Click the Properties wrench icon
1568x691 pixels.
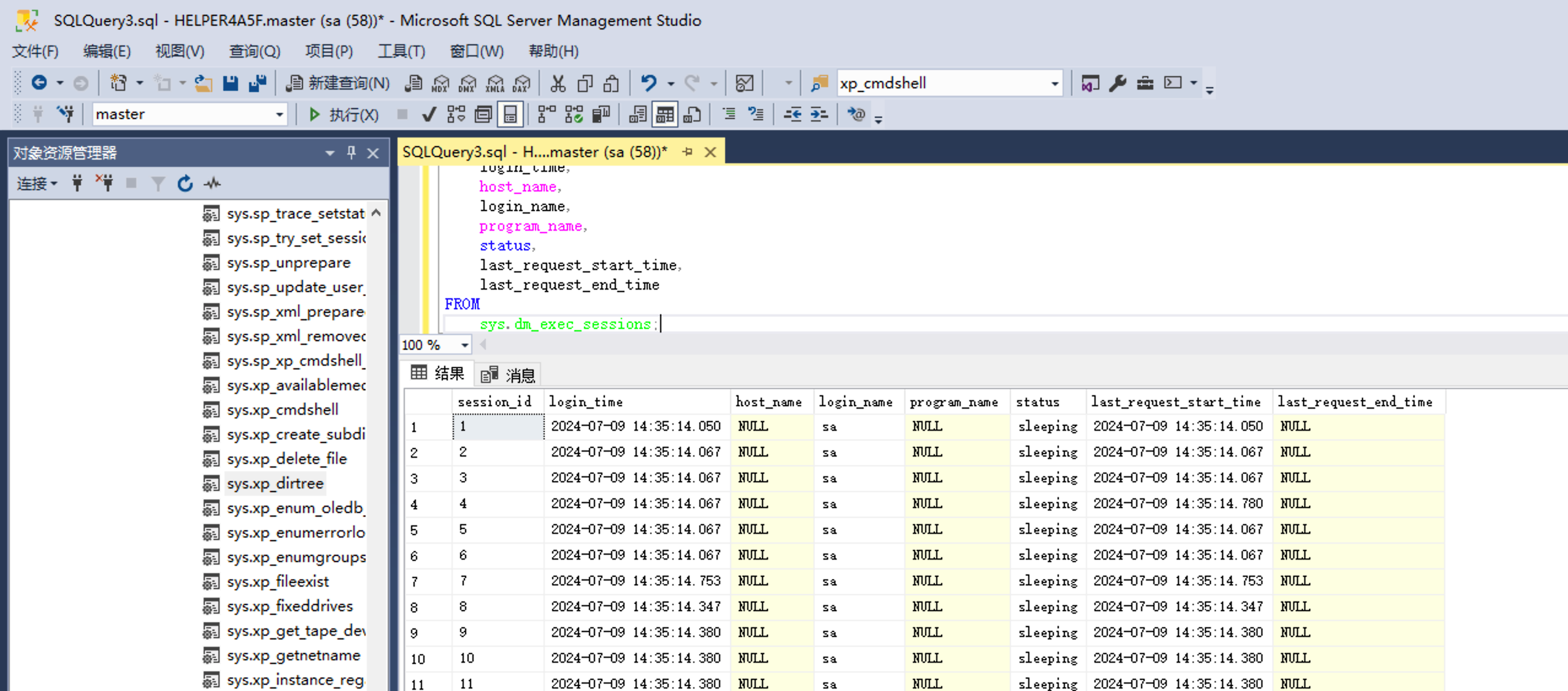tap(1118, 83)
